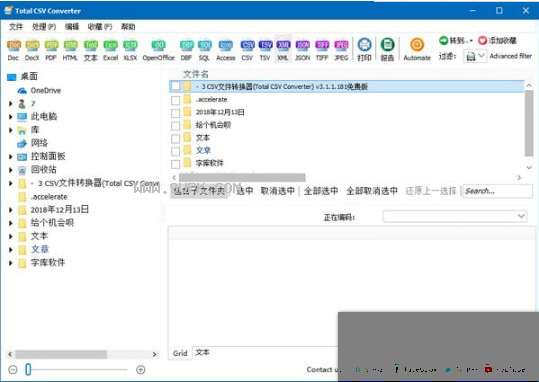Click the 全部选中 button
Image resolution: width=539 pixels, height=382 pixels.
pyautogui.click(x=321, y=191)
